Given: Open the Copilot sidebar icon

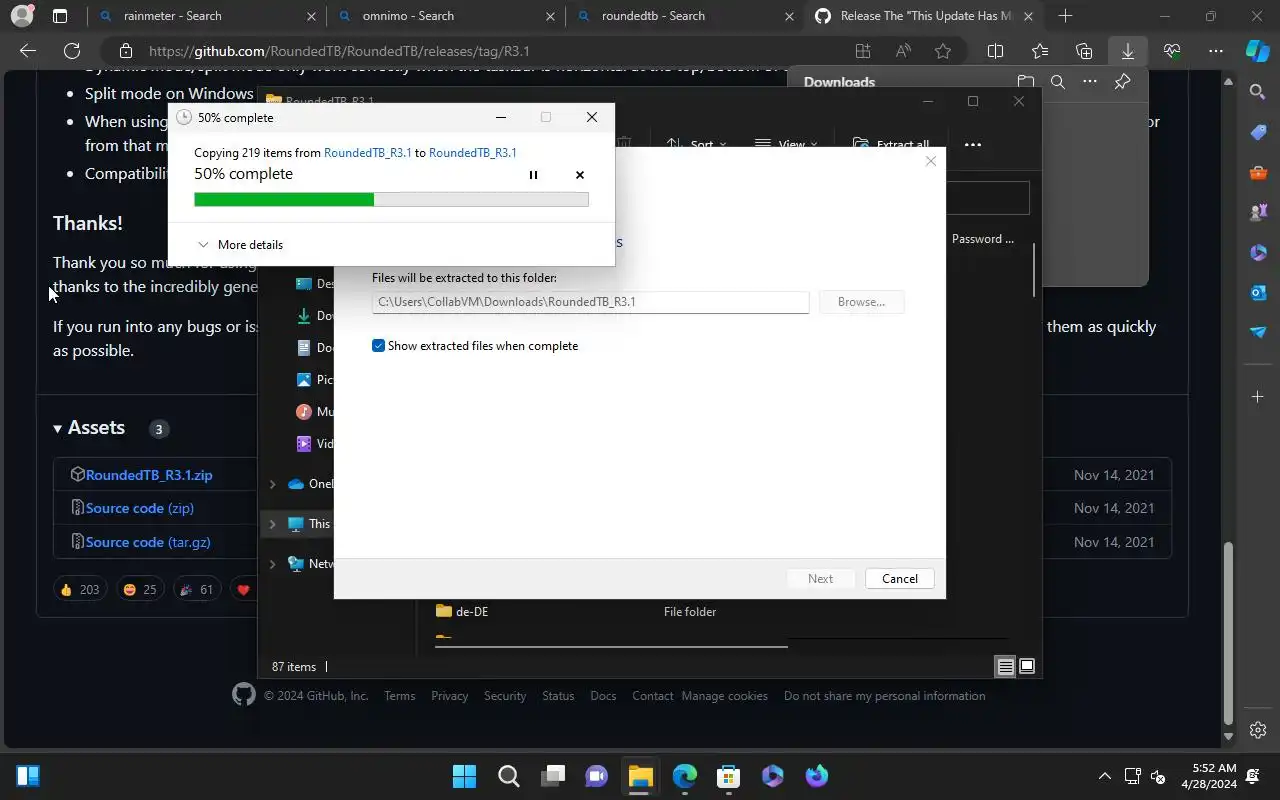Looking at the screenshot, I should (1258, 51).
